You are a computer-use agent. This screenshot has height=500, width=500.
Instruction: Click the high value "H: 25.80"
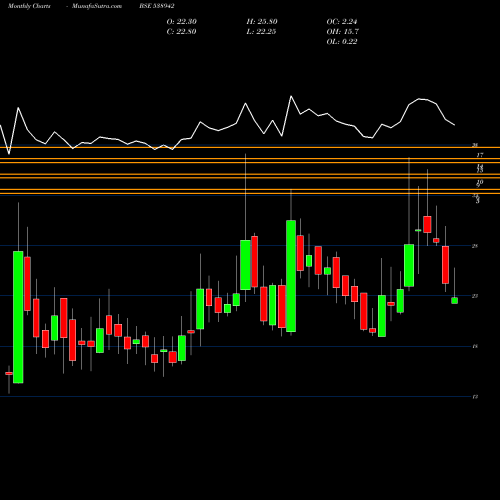coord(262,22)
